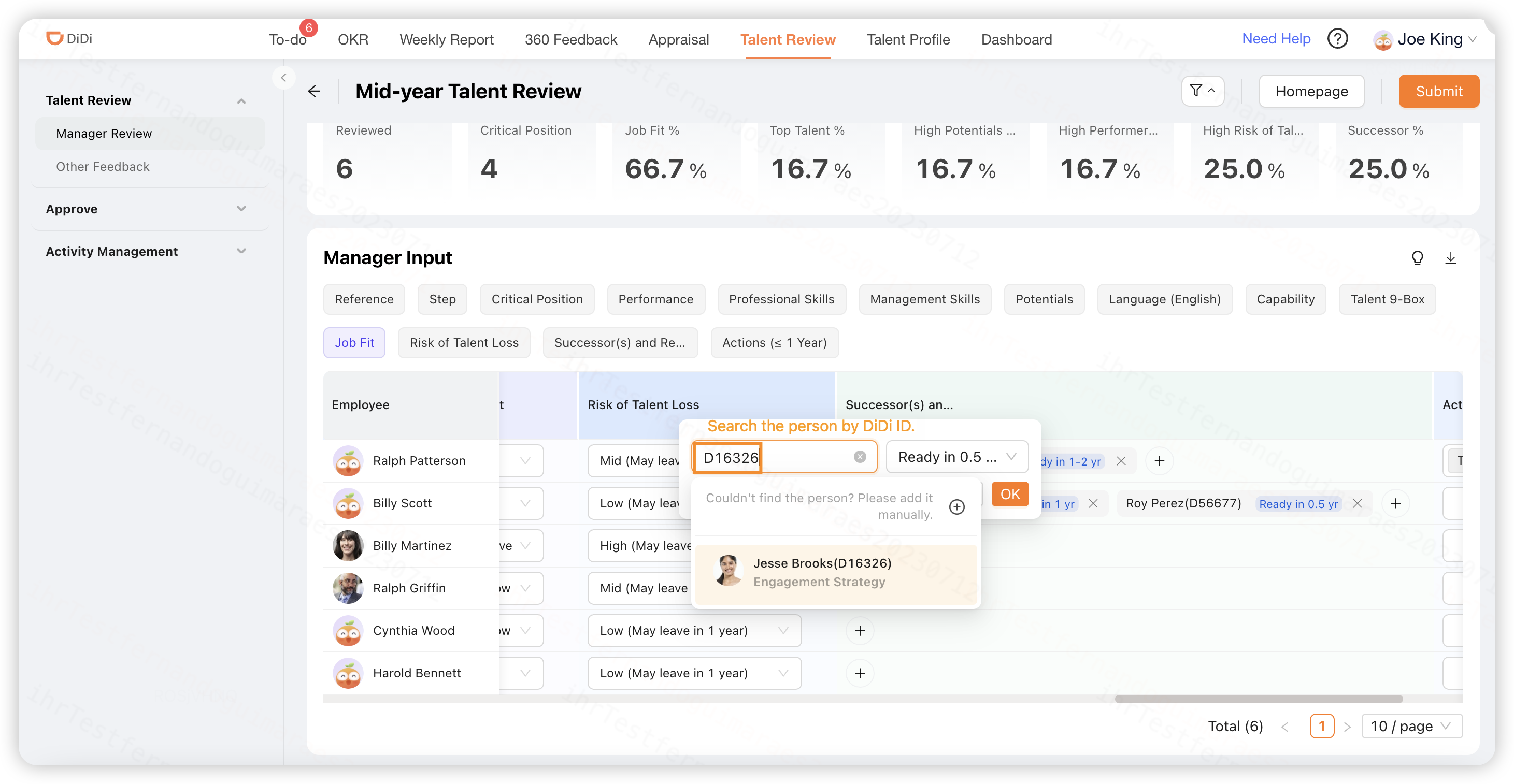Open the Dashboard tab

click(1016, 39)
